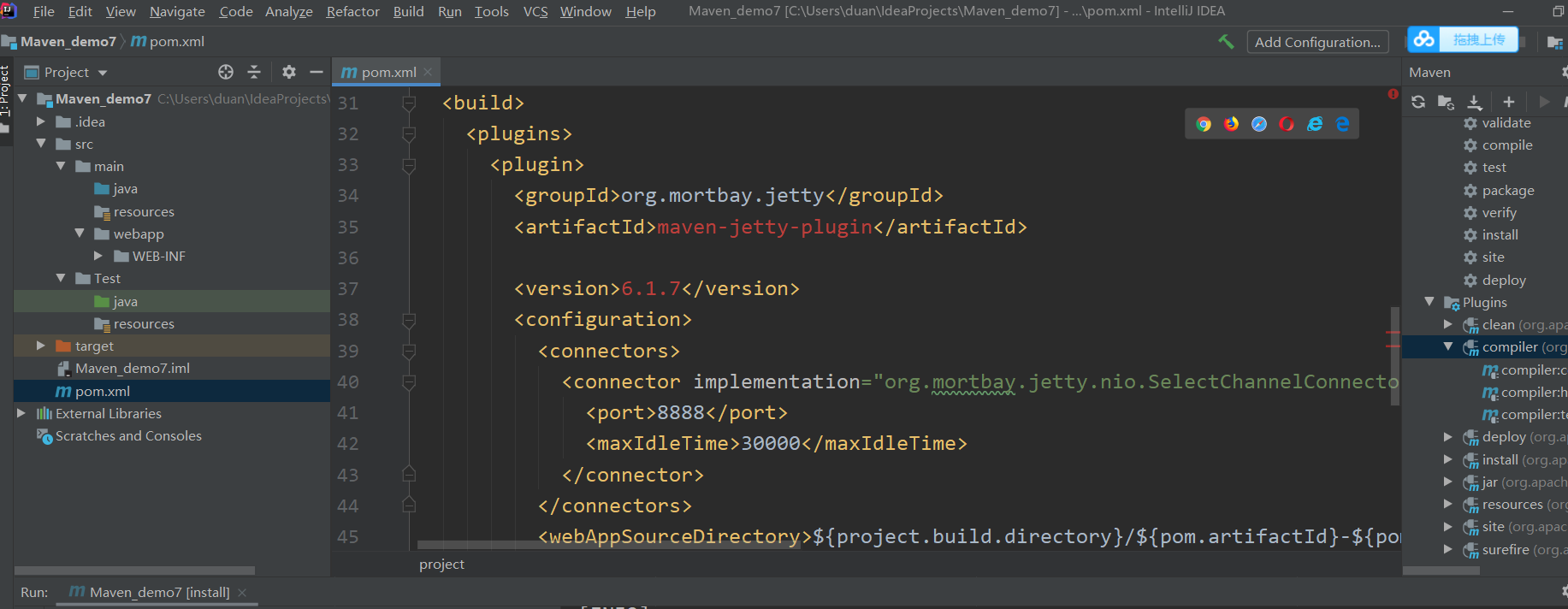1568x609 pixels.
Task: Toggle fold marker on line 40 connector
Action: point(409,382)
